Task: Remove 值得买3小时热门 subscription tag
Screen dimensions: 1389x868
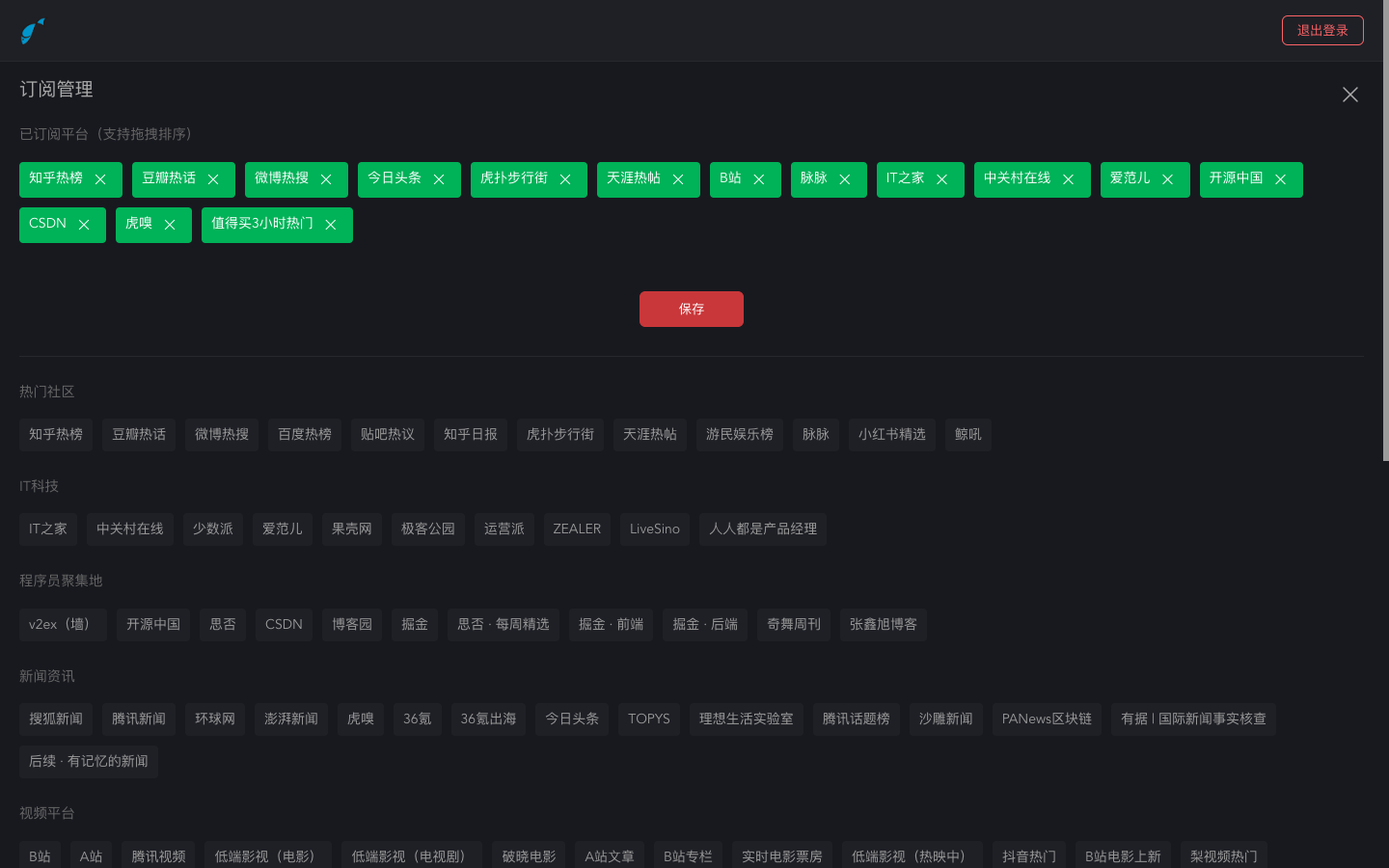Action: point(331,225)
